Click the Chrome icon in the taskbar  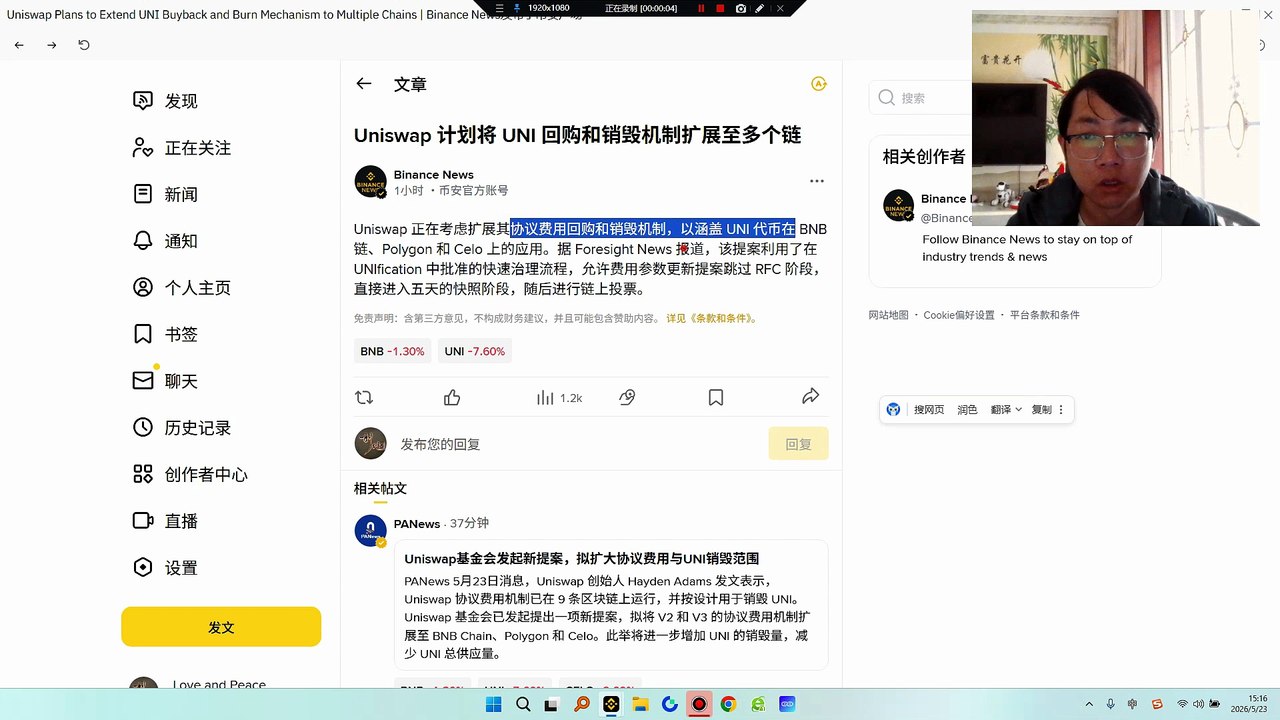click(x=728, y=705)
